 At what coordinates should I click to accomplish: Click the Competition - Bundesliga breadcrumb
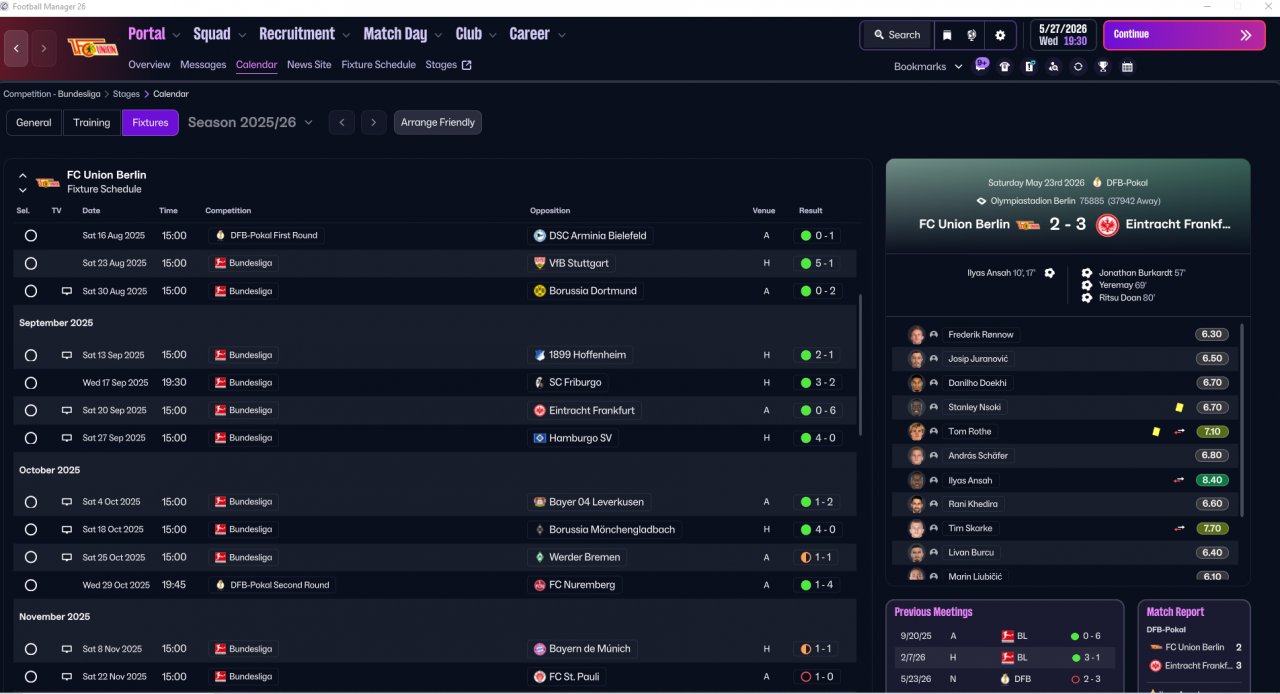[x=52, y=94]
